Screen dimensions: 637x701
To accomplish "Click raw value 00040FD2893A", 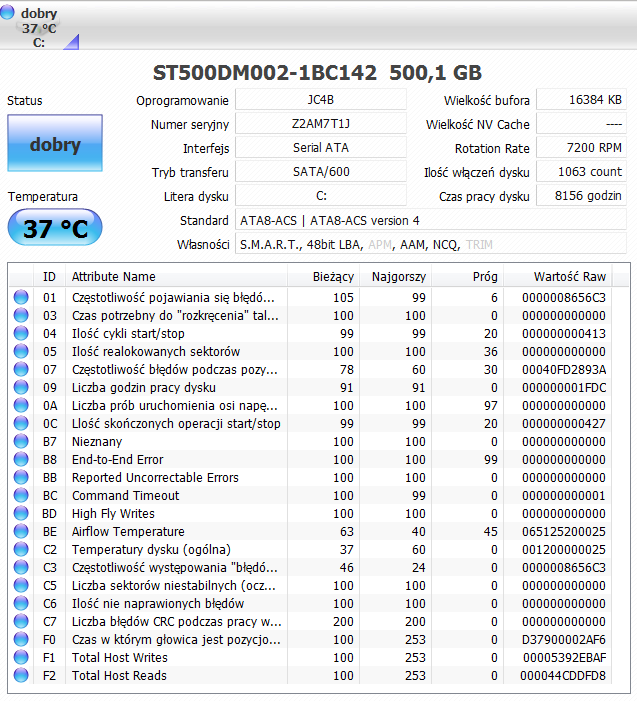I will [564, 370].
